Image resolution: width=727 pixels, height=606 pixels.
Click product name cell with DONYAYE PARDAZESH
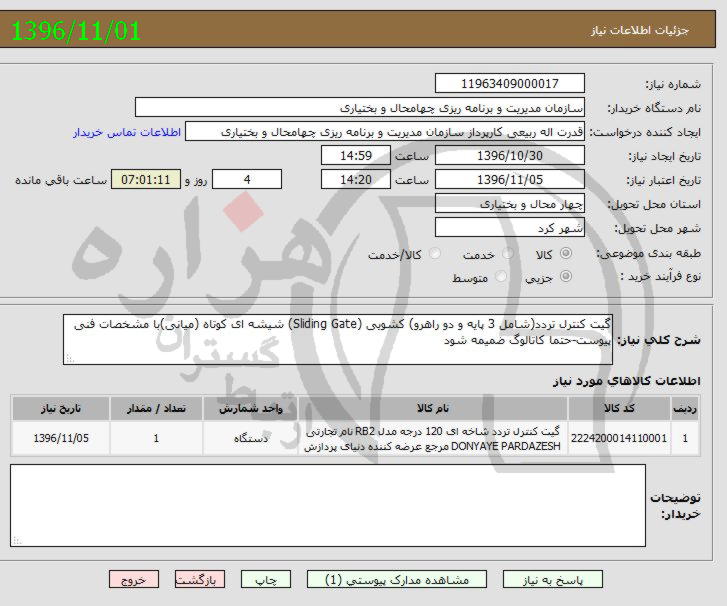tap(433, 438)
